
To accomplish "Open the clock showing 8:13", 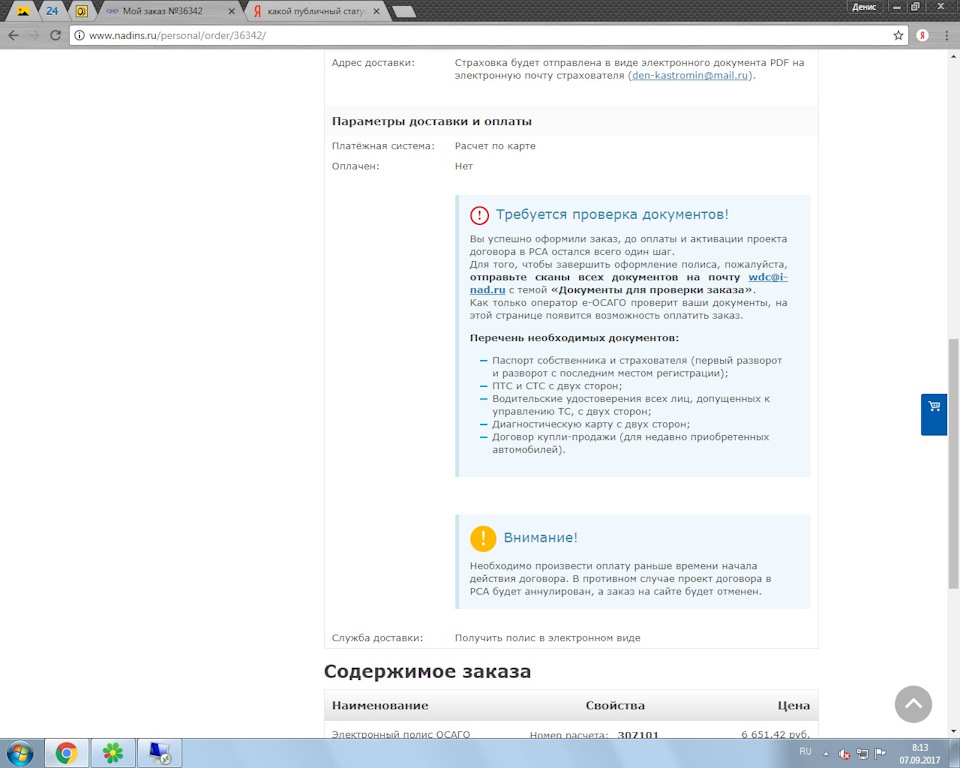I will [x=920, y=754].
